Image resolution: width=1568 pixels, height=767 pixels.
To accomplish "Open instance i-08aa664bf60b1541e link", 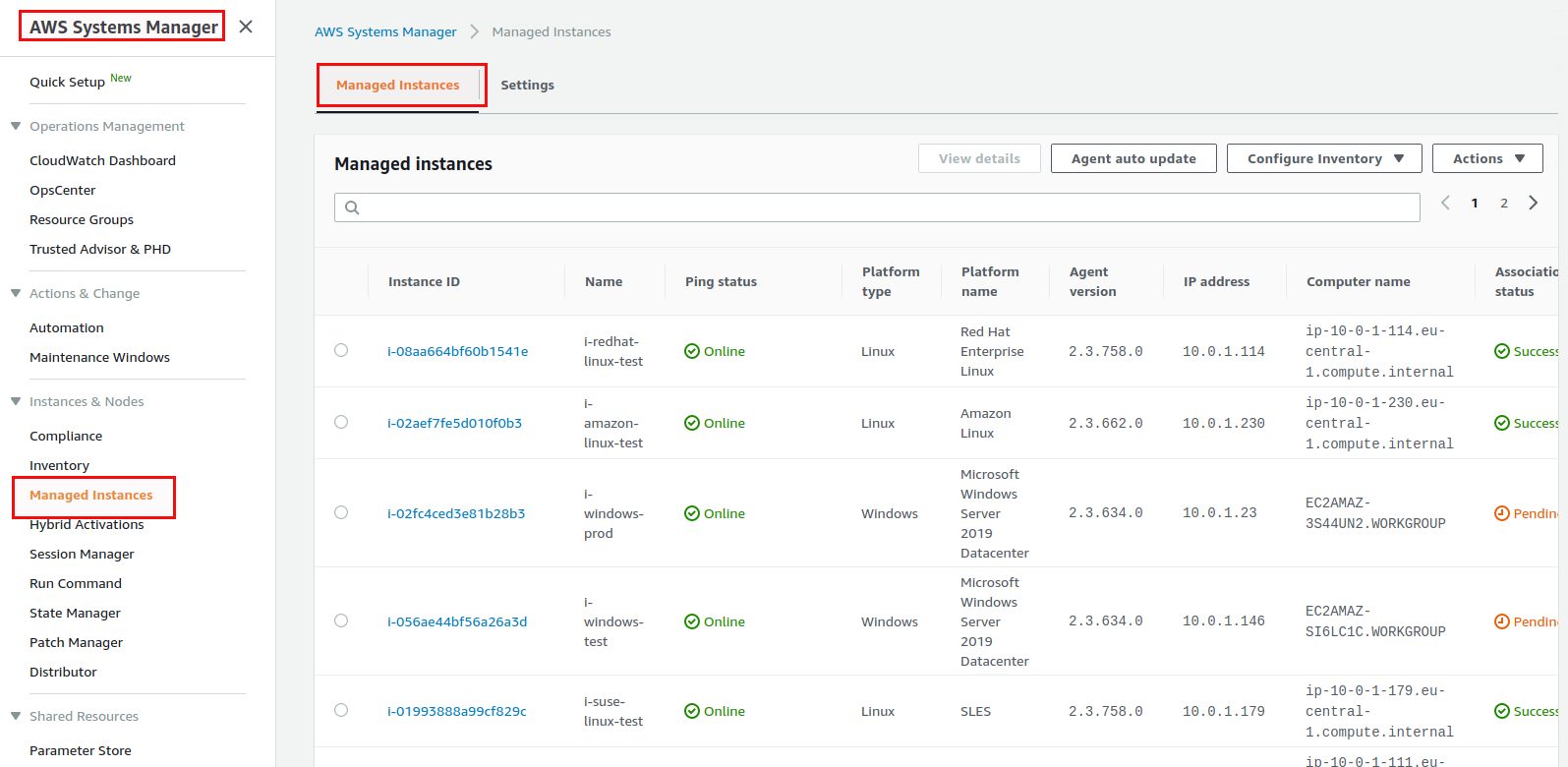I will (x=458, y=351).
